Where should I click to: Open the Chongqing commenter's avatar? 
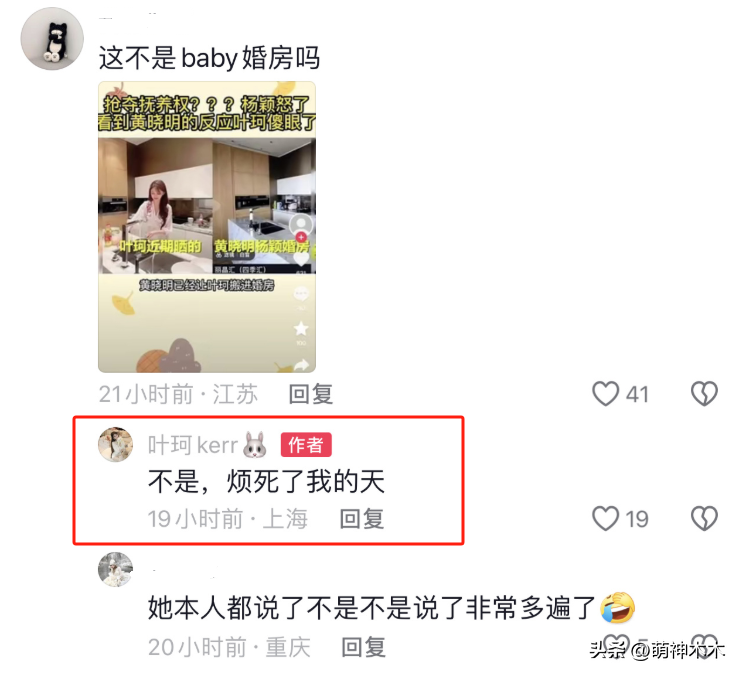coord(115,569)
